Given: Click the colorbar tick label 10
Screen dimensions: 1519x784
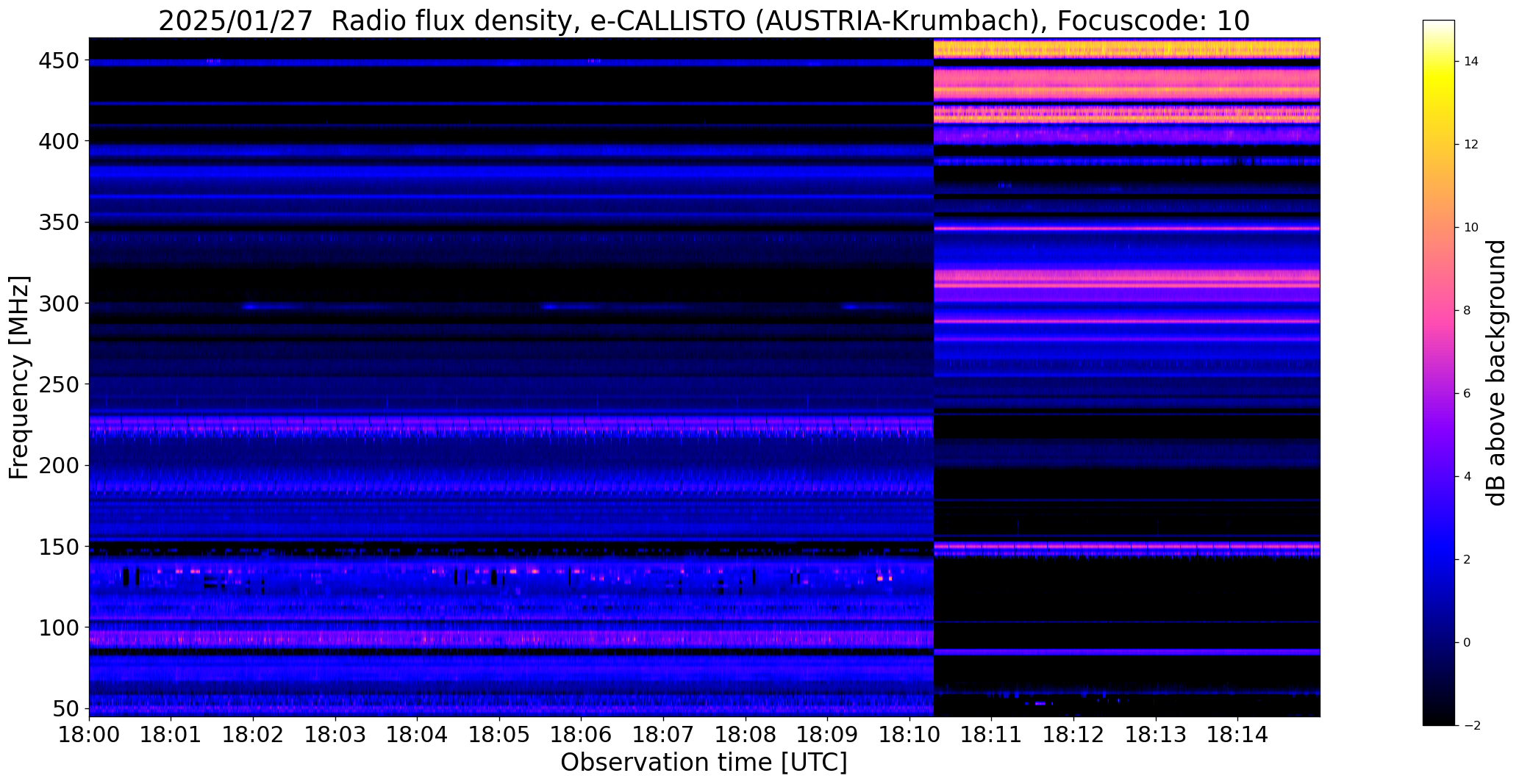Looking at the screenshot, I should pos(1471,227).
